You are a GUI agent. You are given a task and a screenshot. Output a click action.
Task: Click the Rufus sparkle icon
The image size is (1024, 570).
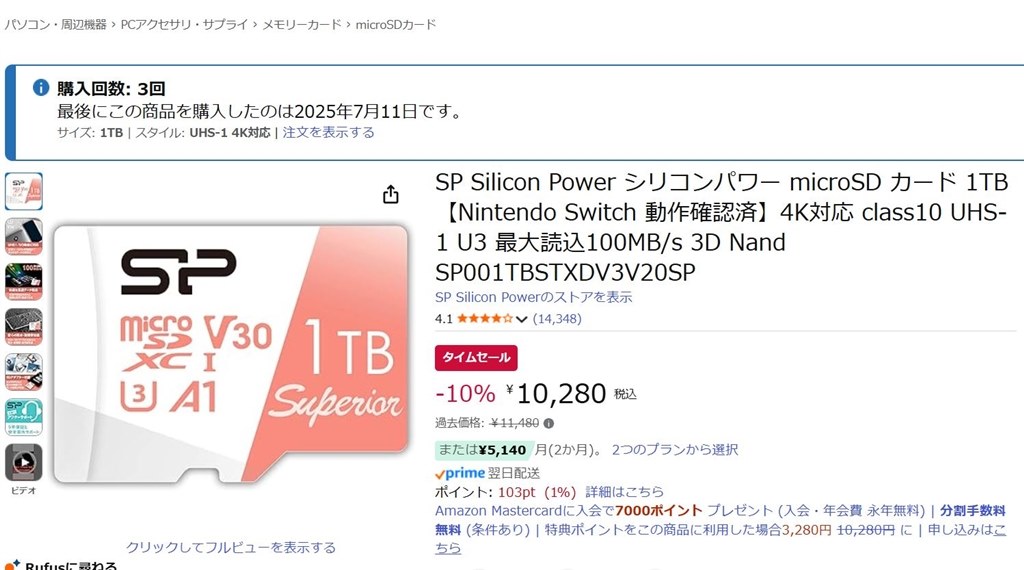coord(11,565)
